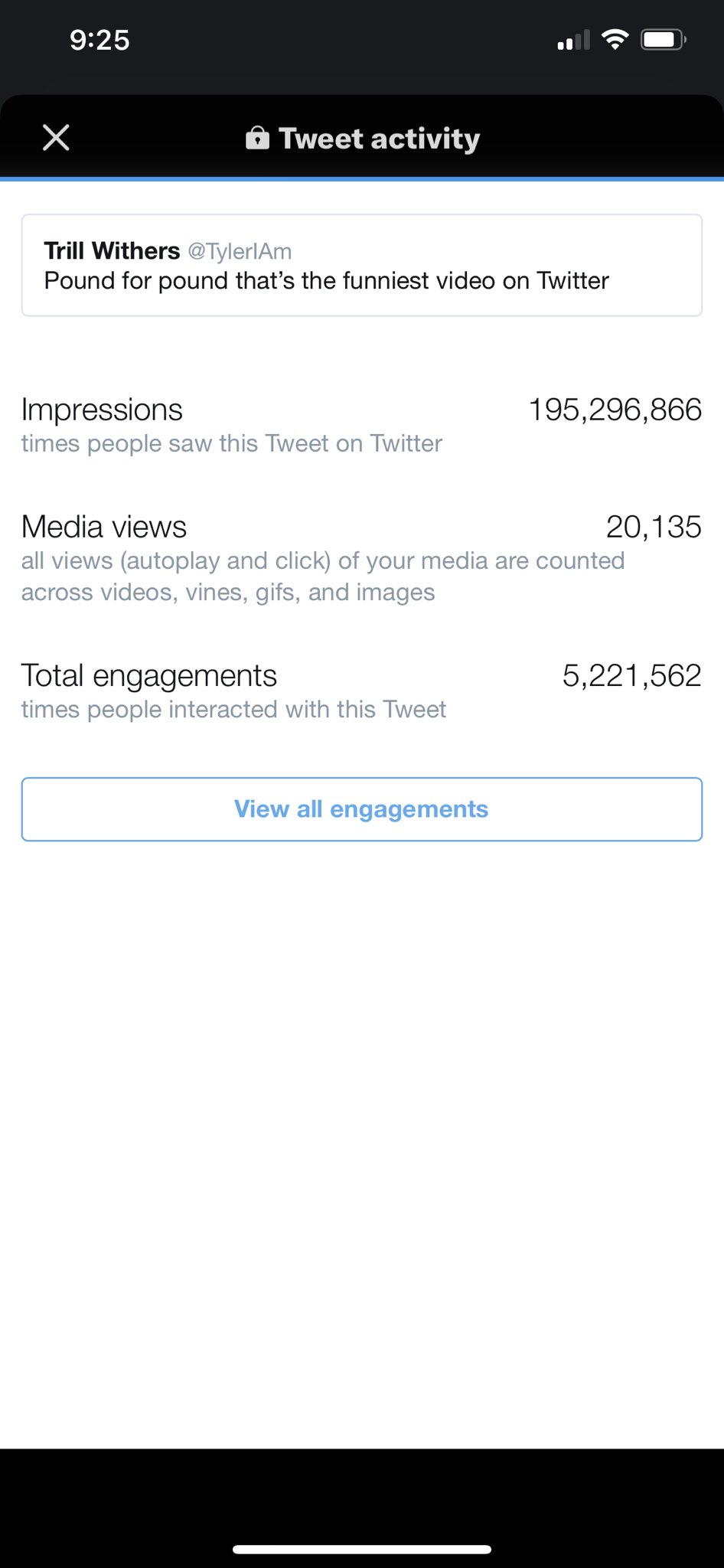Tap the cellular signal bars icon
Image resolution: width=724 pixels, height=1568 pixels.
(573, 40)
